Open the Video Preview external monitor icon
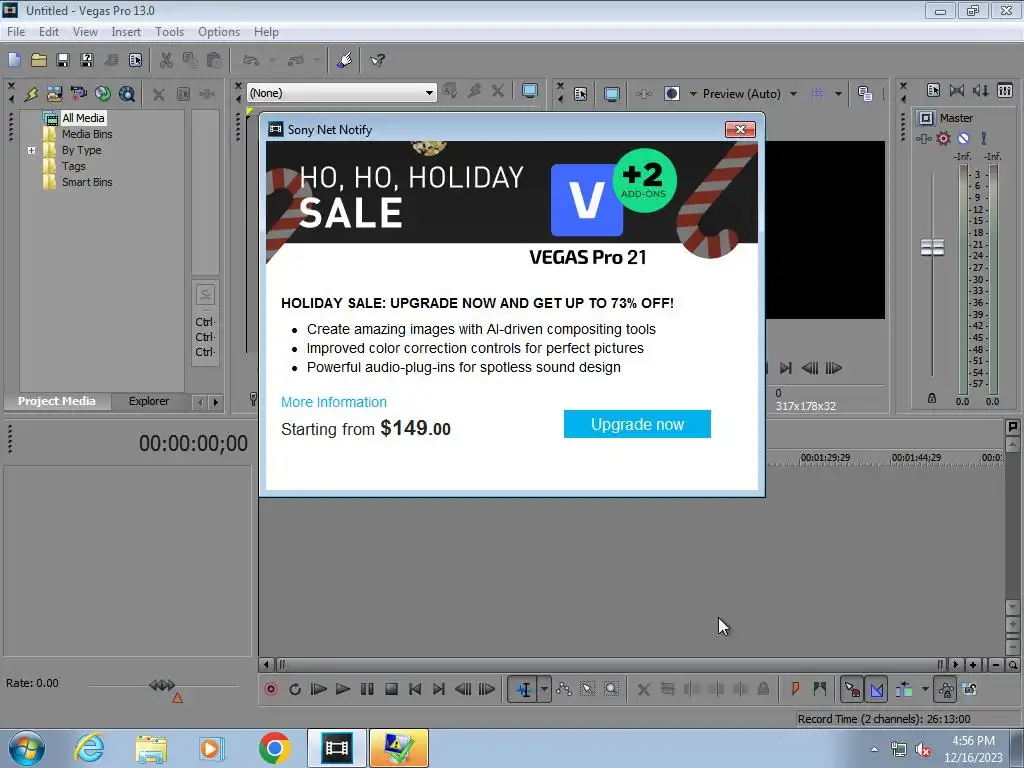1024x768 pixels. 611,94
